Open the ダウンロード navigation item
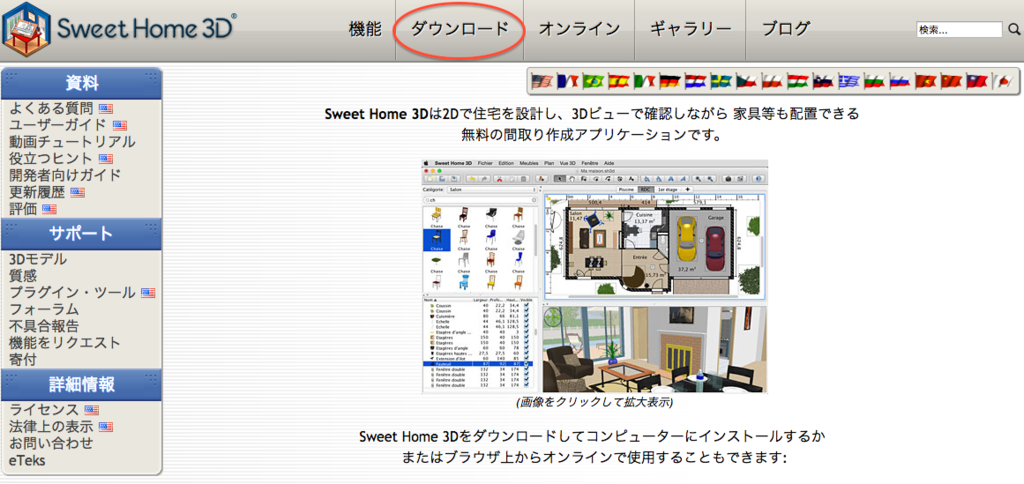This screenshot has width=1024, height=484. (459, 29)
